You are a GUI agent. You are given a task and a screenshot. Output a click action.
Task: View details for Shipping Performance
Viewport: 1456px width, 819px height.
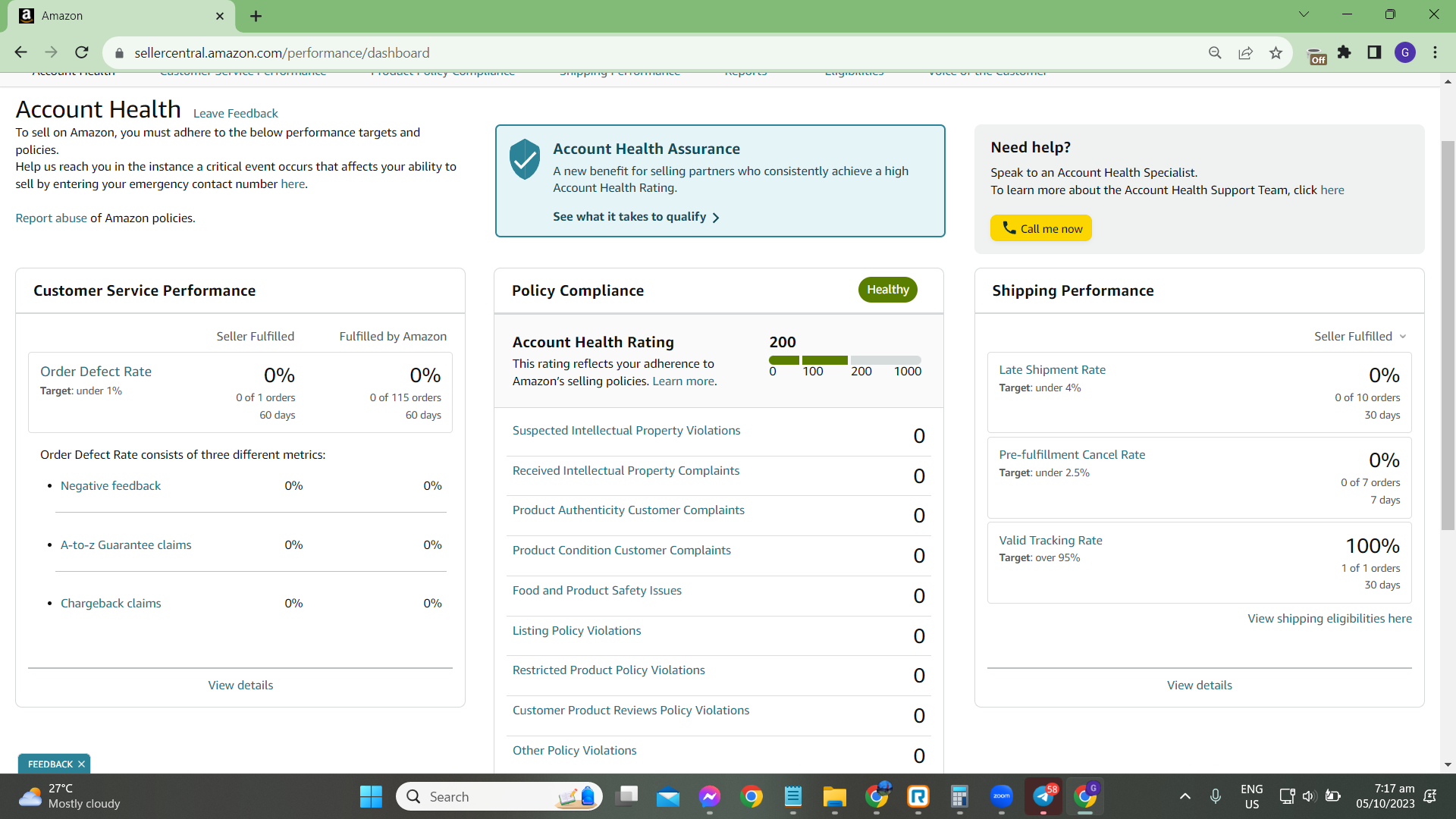(1200, 685)
